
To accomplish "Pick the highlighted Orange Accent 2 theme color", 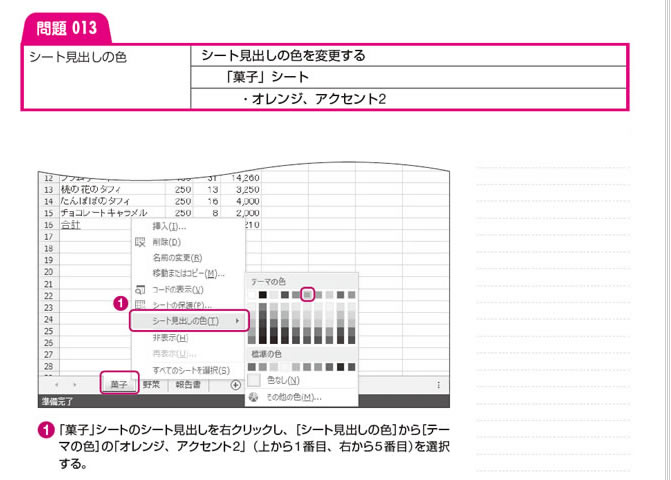I will pyautogui.click(x=308, y=295).
